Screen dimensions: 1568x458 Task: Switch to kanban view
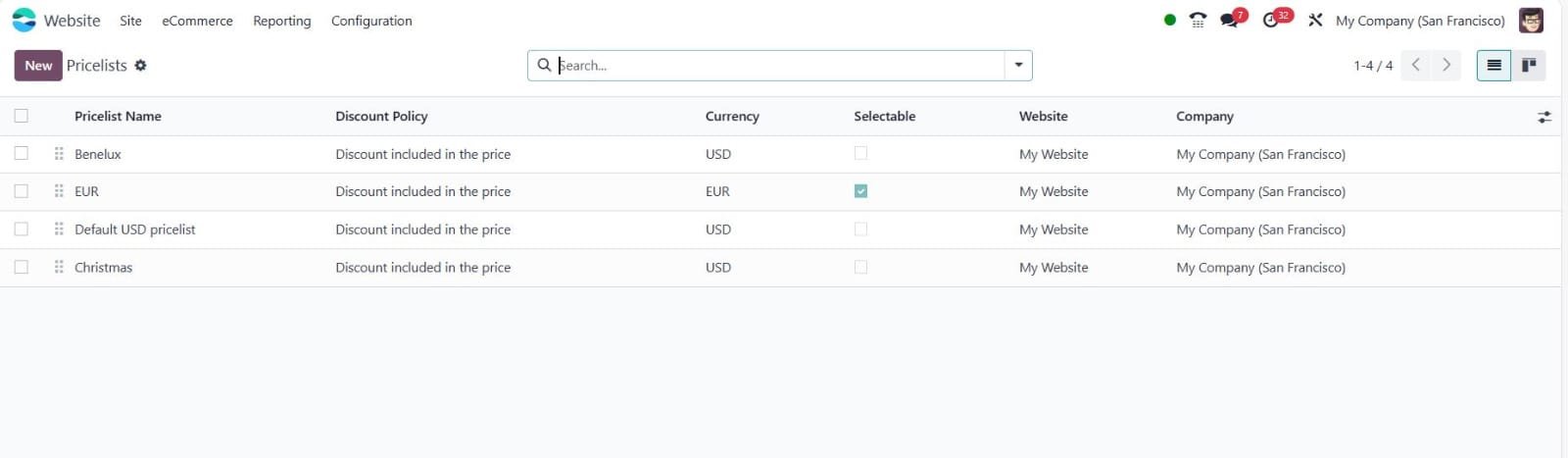point(1528,65)
